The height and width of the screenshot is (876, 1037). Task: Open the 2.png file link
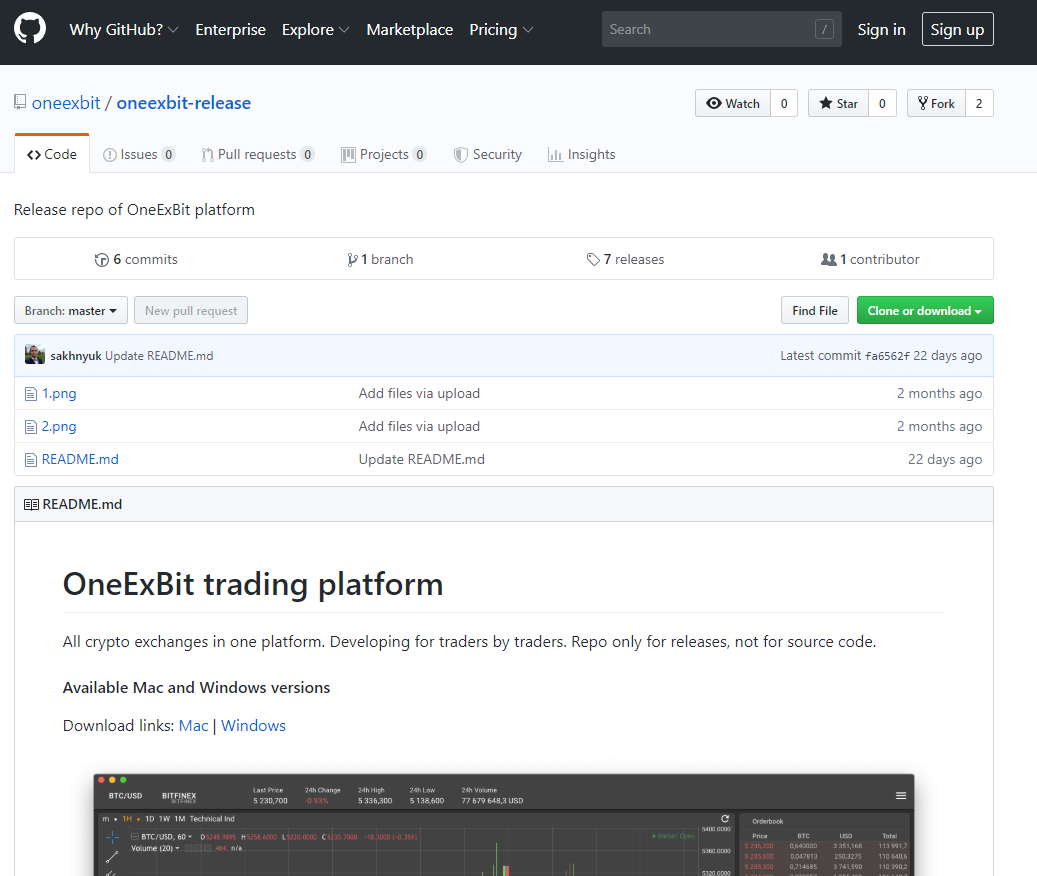coord(59,426)
